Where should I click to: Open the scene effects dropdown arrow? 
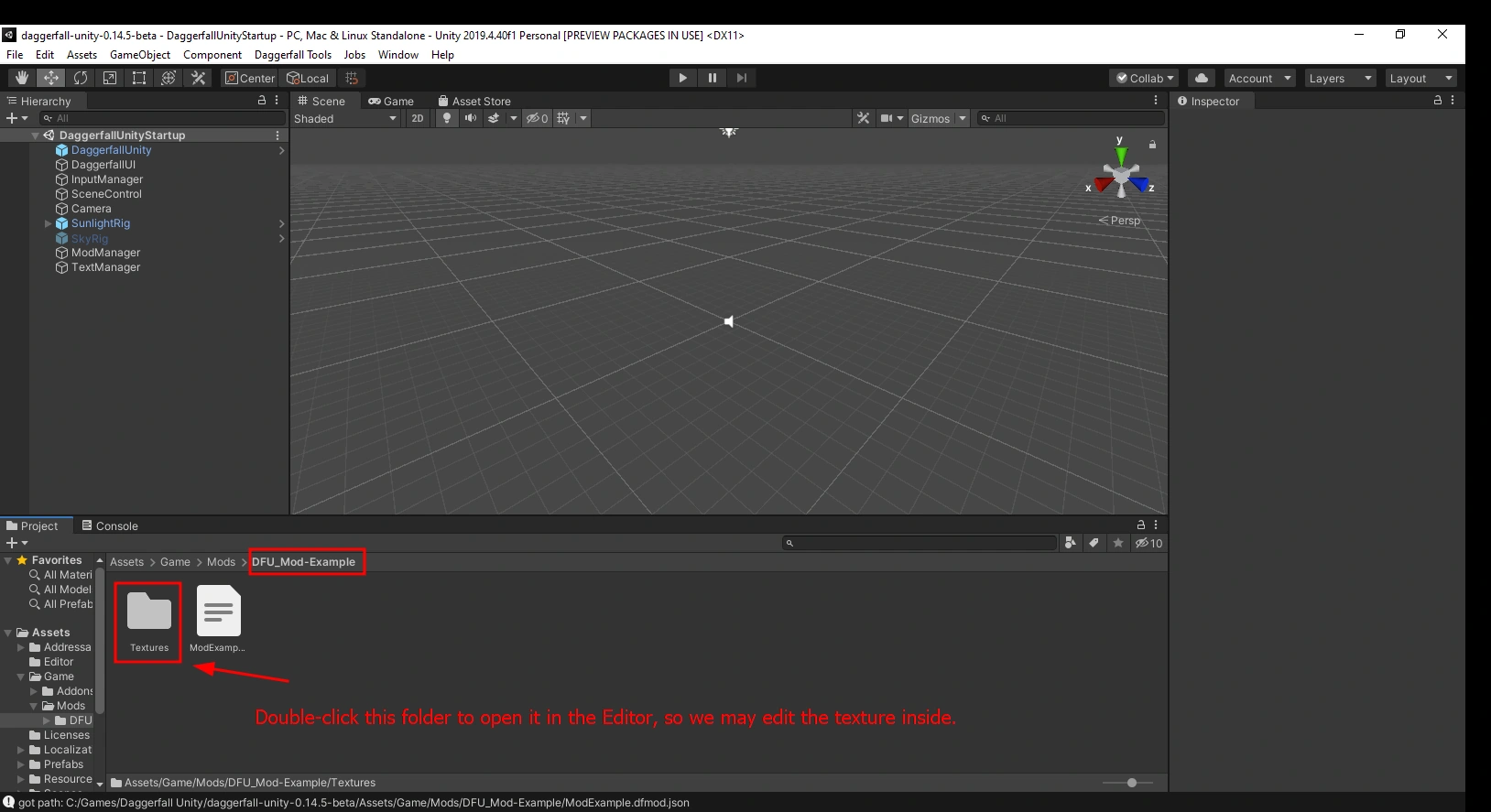[x=513, y=118]
